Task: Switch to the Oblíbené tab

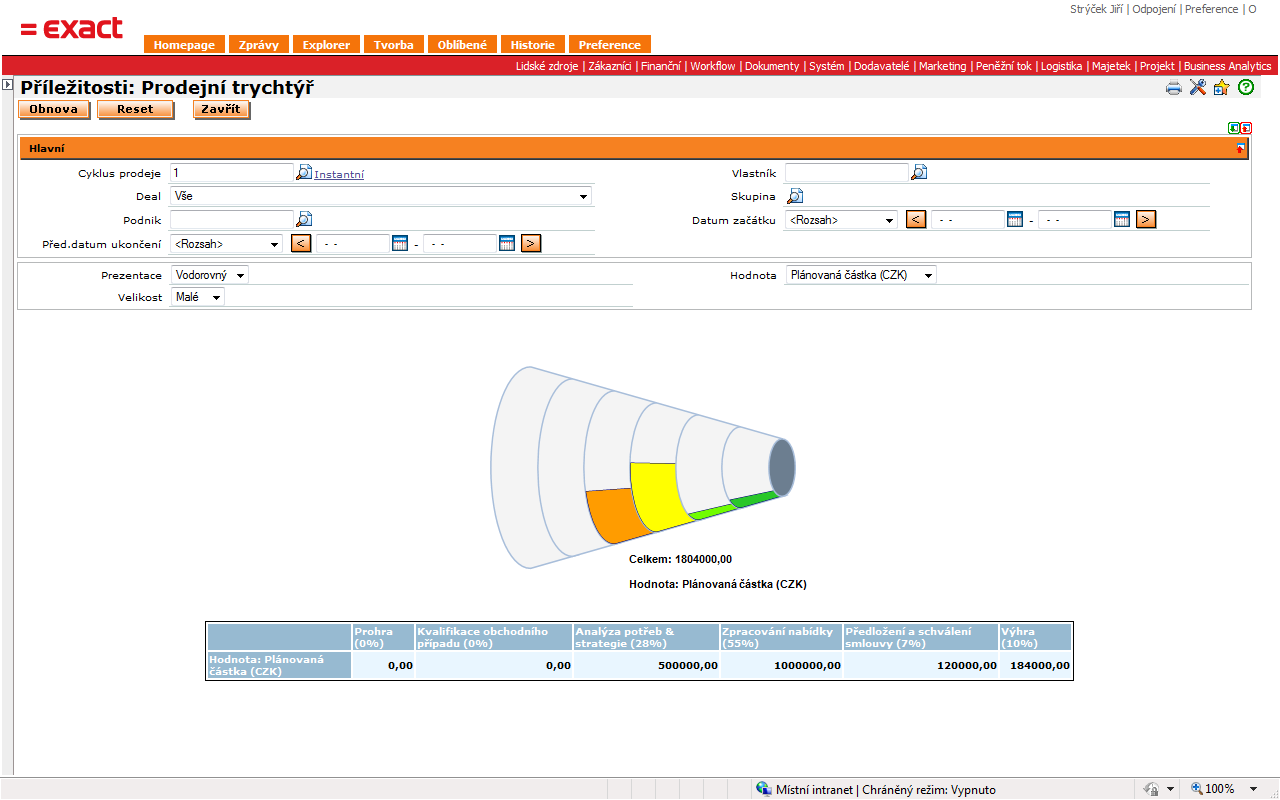Action: (462, 45)
